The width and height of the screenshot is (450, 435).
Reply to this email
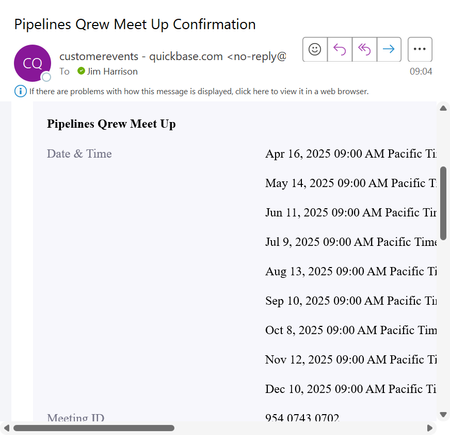click(339, 49)
